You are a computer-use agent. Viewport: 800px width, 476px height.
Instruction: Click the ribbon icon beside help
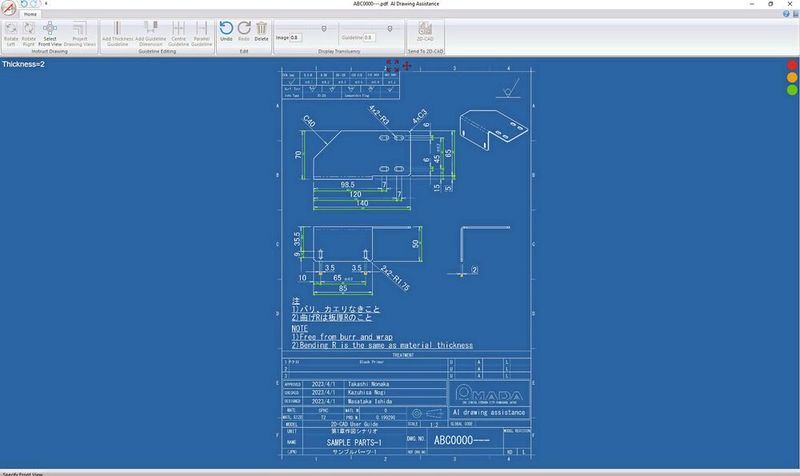pyautogui.click(x=795, y=14)
